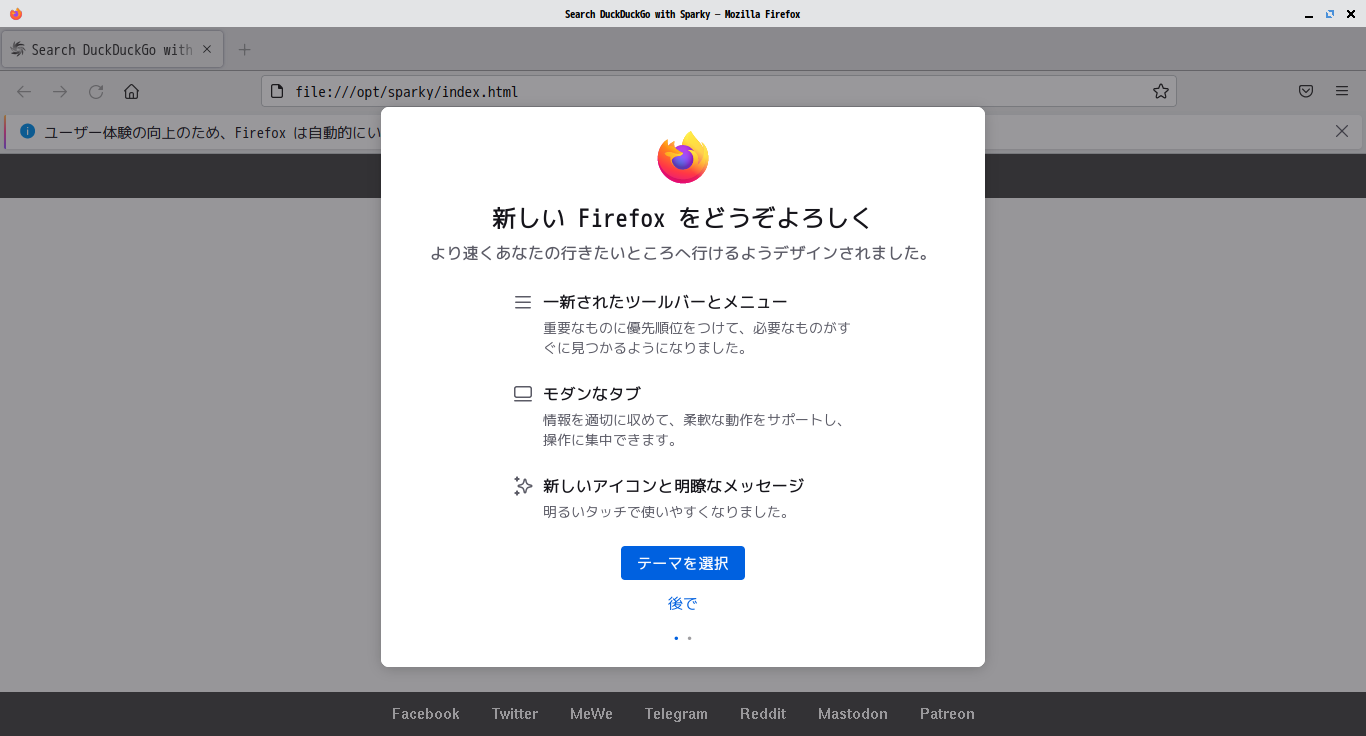Click the text 新しいアイコンと明瞭なメッセージ
This screenshot has height=736, width=1366.
click(x=674, y=486)
